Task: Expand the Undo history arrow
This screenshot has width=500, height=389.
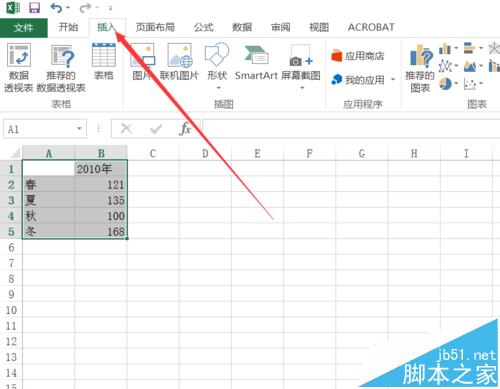Action: click(68, 7)
